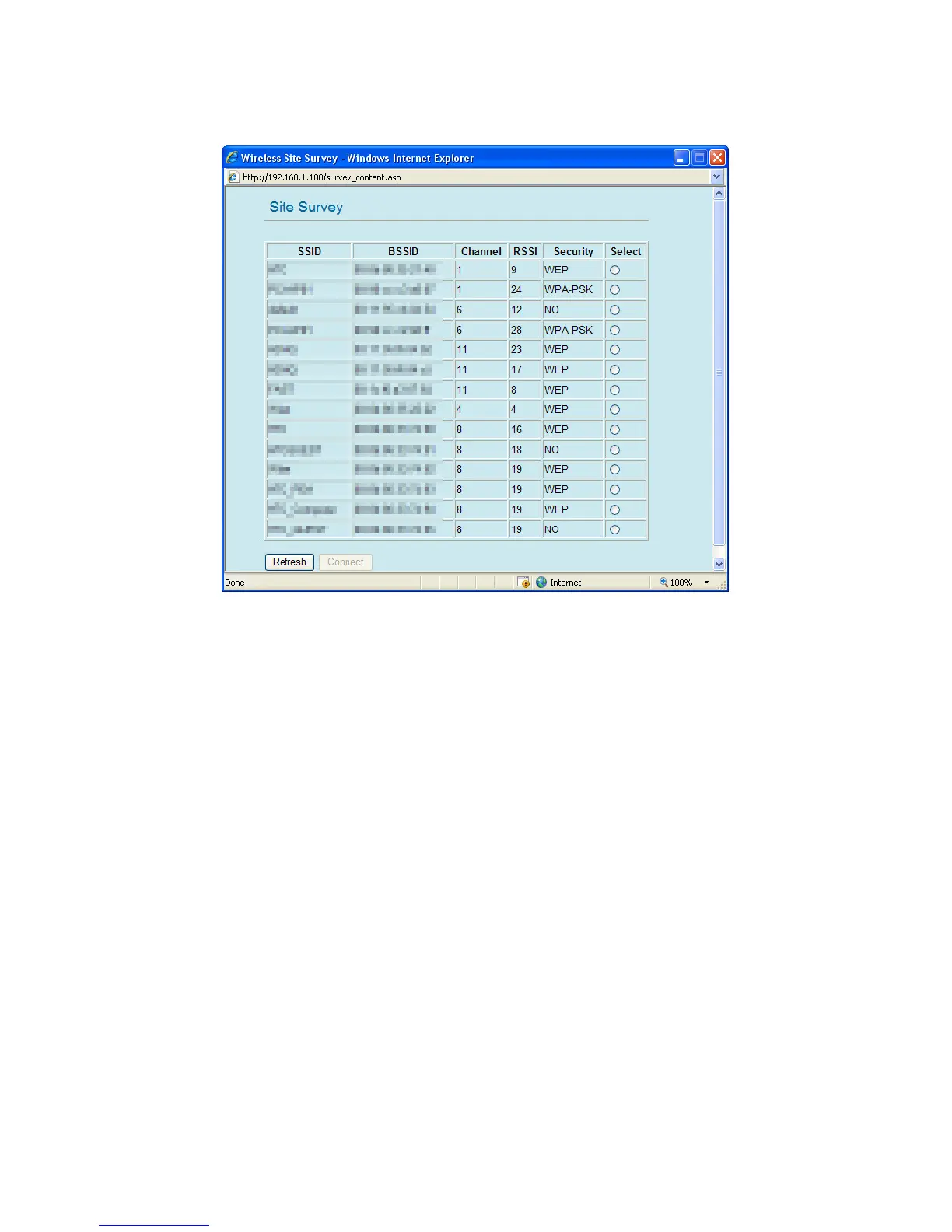952x1232 pixels.
Task: Click WPA-PSK in the RSSI 24 row
Action: coord(569,289)
